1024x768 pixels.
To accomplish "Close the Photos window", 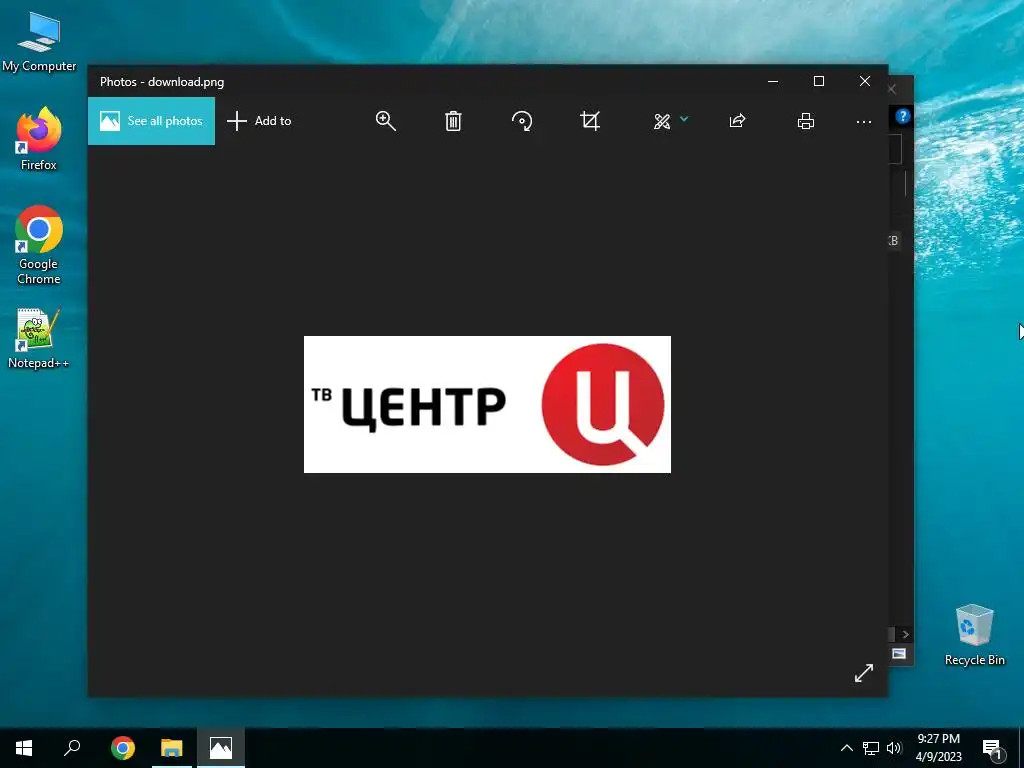I will 865,82.
